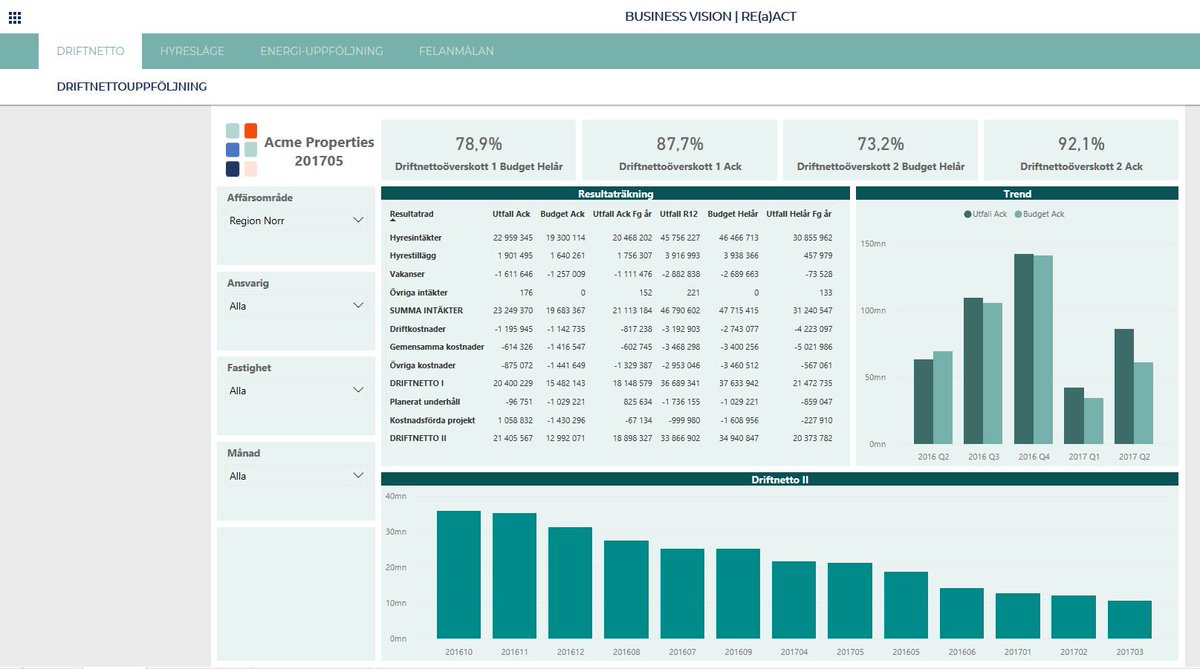Click the 73,2% Driftnettoöverskott 2 Budget Helår card

[880, 152]
